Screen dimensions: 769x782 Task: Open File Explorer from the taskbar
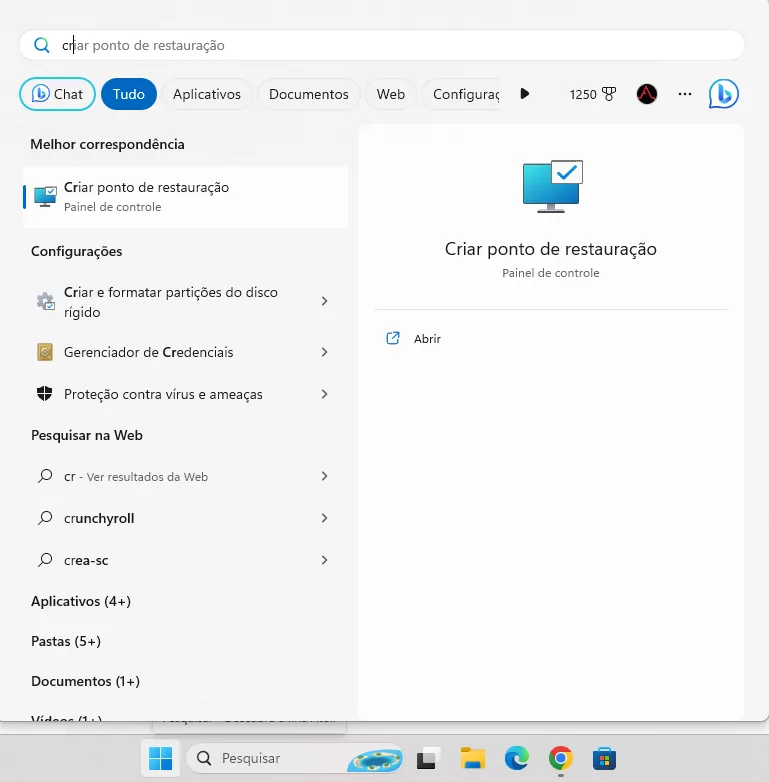pyautogui.click(x=472, y=759)
